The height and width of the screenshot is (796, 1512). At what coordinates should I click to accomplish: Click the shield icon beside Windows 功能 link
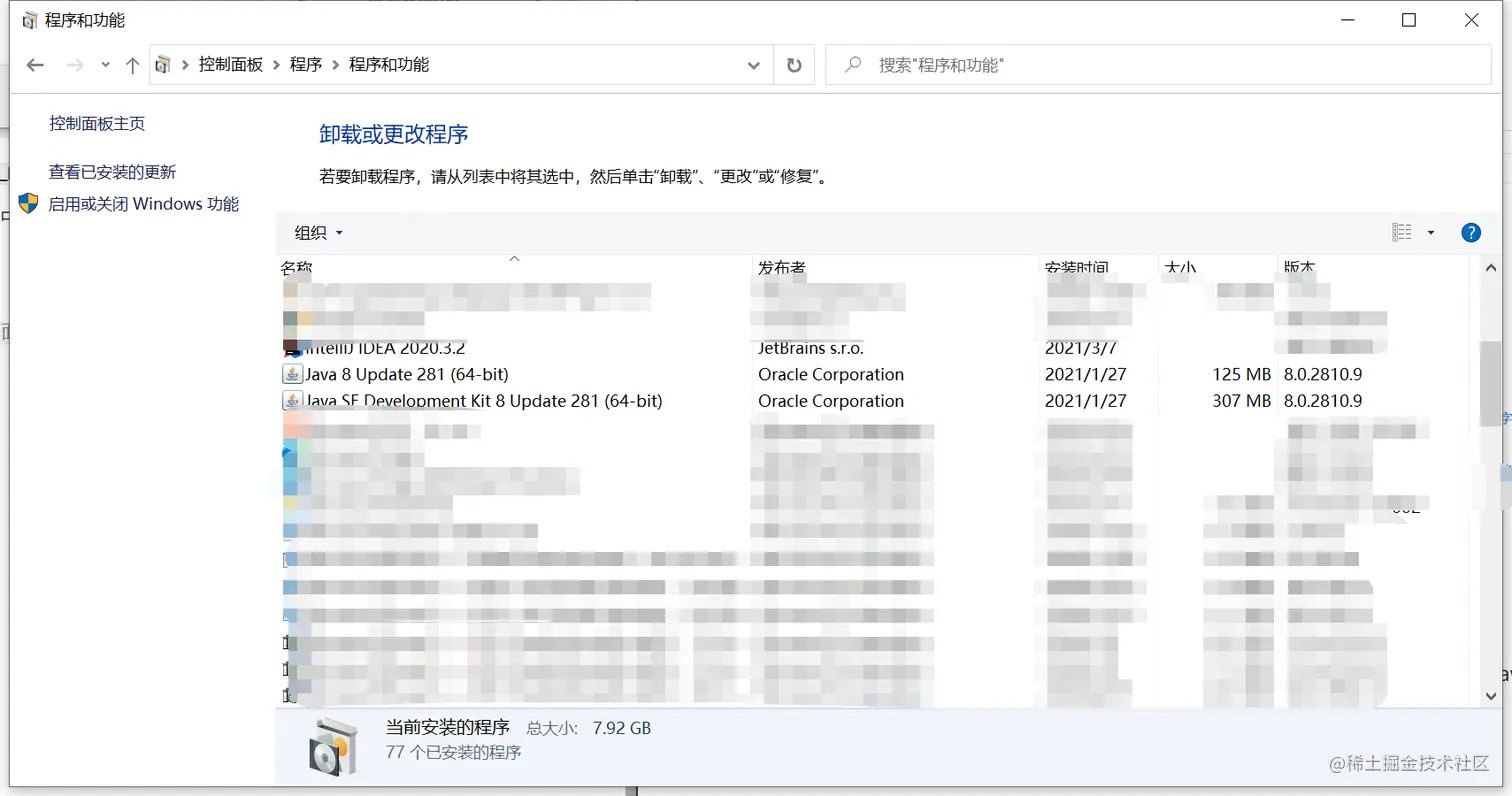point(29,203)
